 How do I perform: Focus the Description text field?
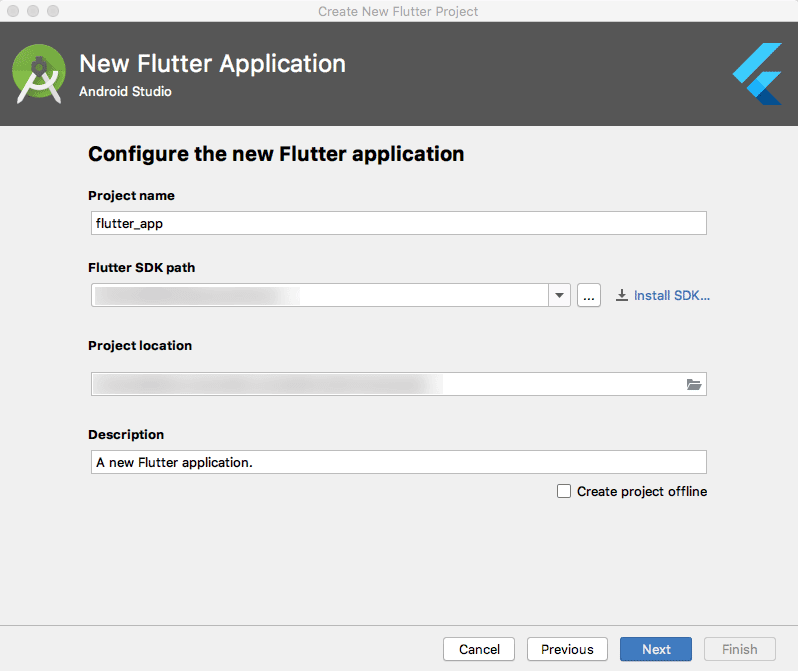[398, 462]
